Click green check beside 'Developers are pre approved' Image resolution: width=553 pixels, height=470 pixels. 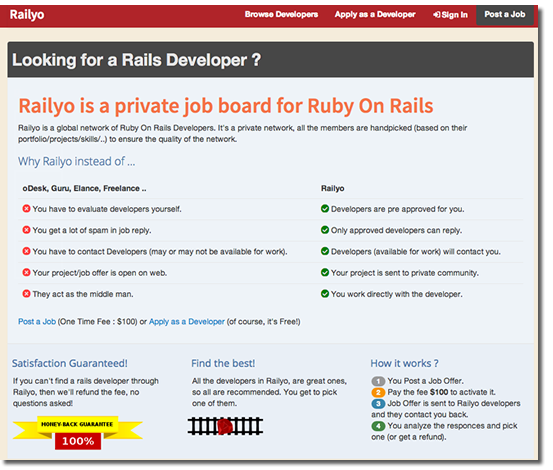point(325,209)
